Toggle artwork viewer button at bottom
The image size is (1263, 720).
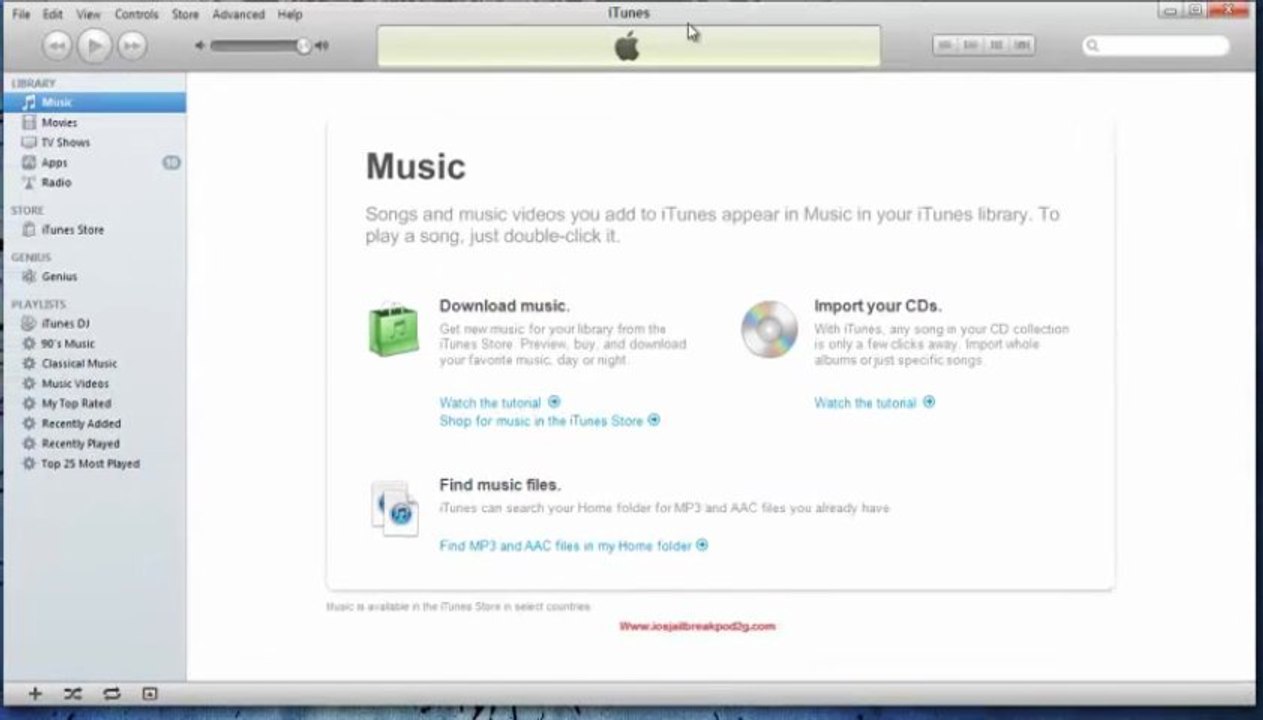[x=149, y=693]
